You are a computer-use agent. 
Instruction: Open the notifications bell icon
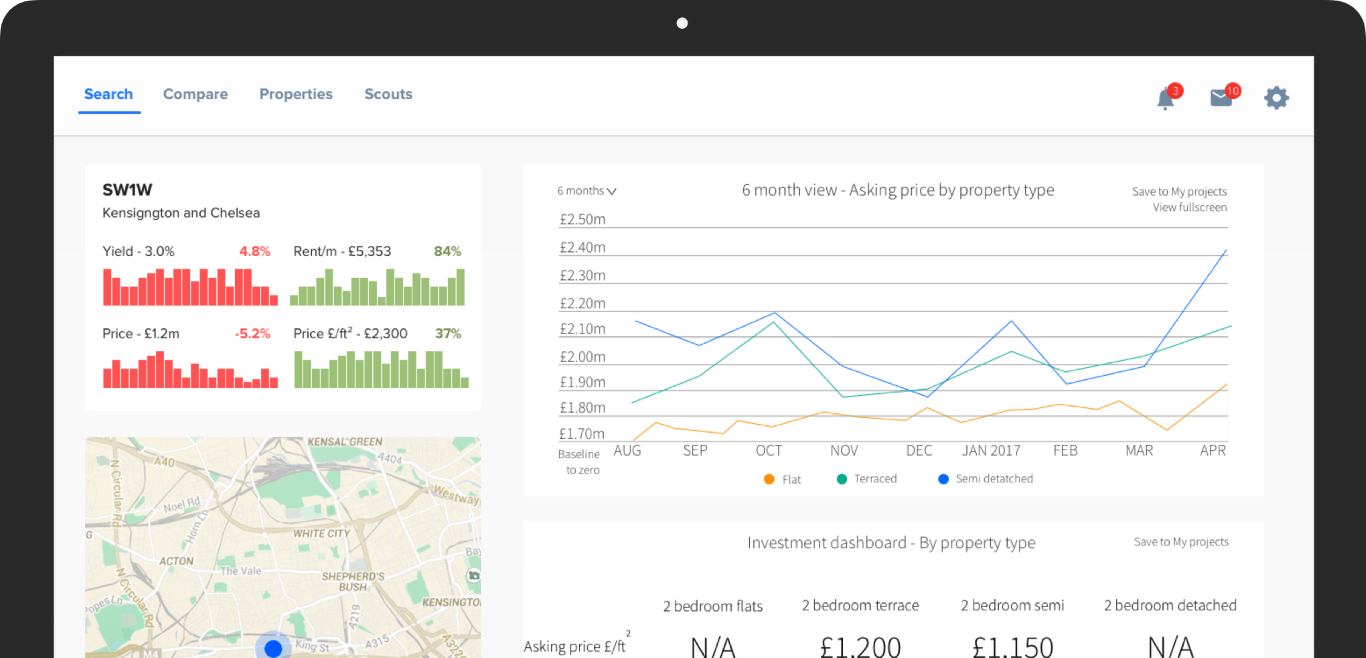tap(1165, 98)
